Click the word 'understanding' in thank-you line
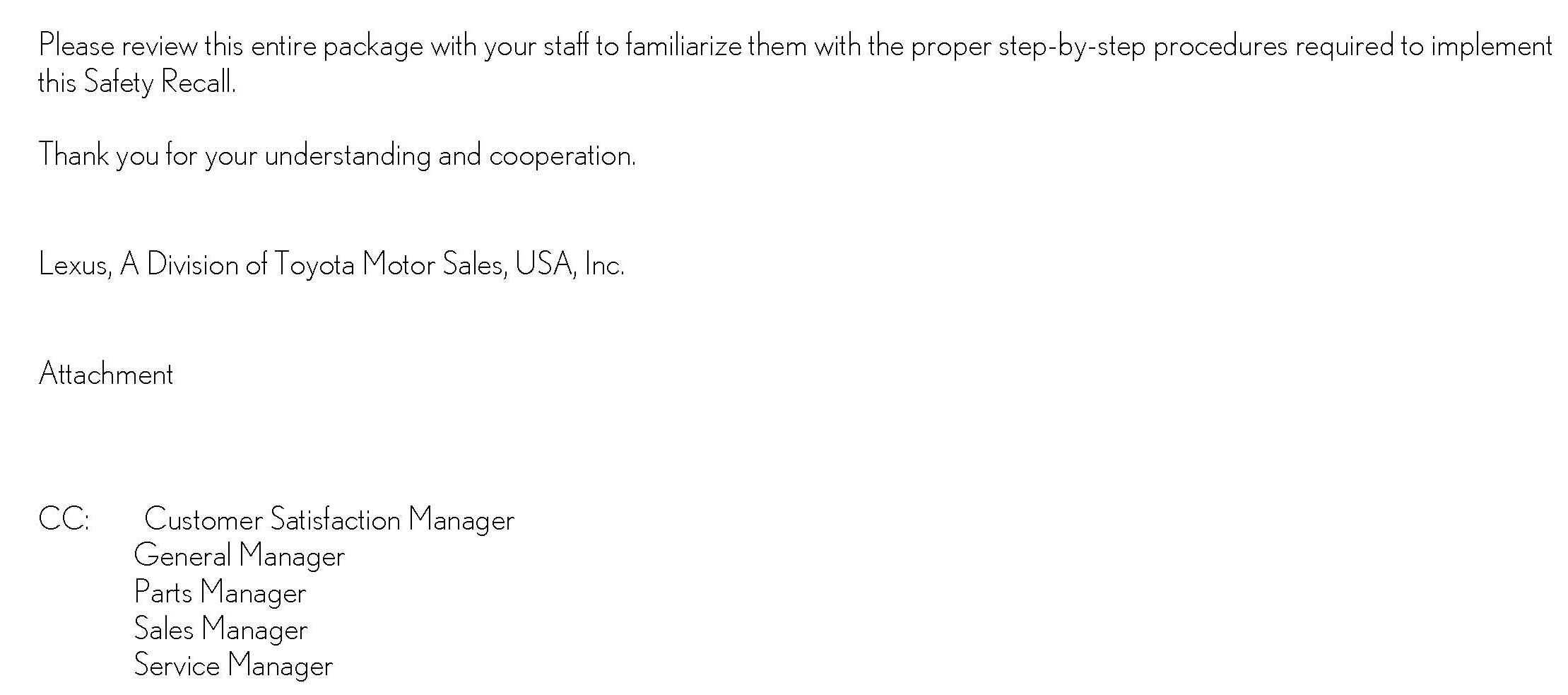This screenshot has height=695, width=1568. (x=348, y=156)
